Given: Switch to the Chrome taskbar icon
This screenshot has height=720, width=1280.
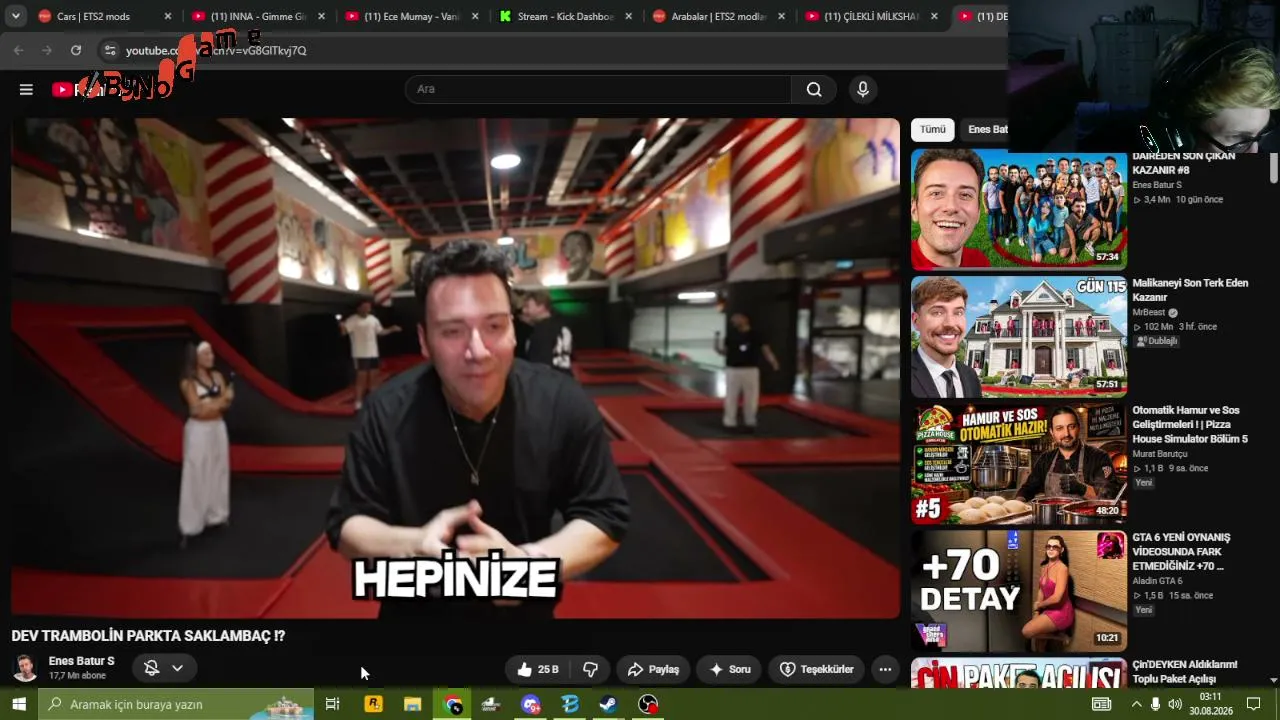Looking at the screenshot, I should coord(453,704).
